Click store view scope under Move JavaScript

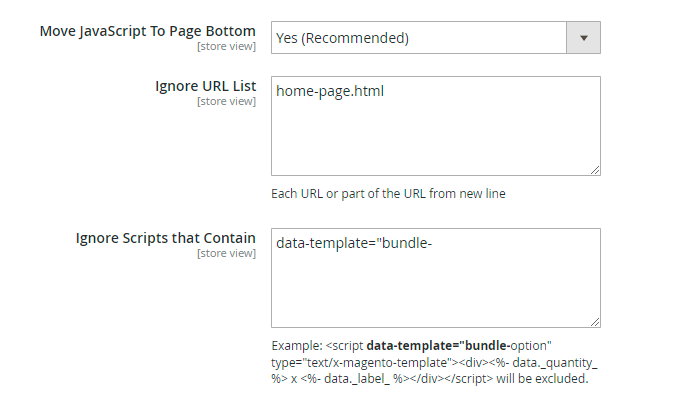pyautogui.click(x=226, y=47)
